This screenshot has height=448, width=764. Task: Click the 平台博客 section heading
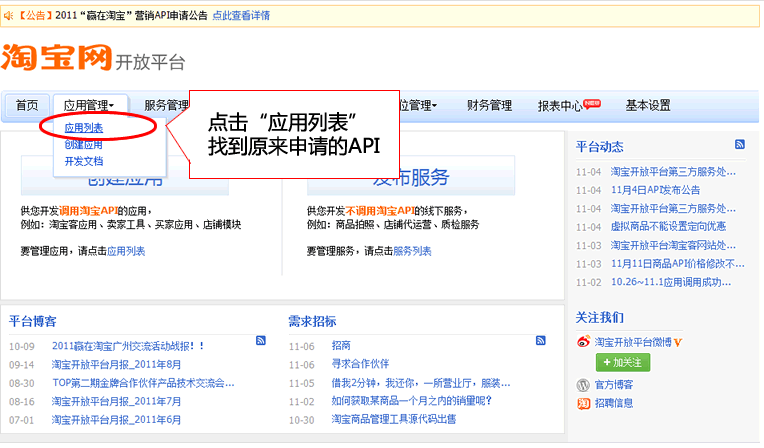[33, 321]
